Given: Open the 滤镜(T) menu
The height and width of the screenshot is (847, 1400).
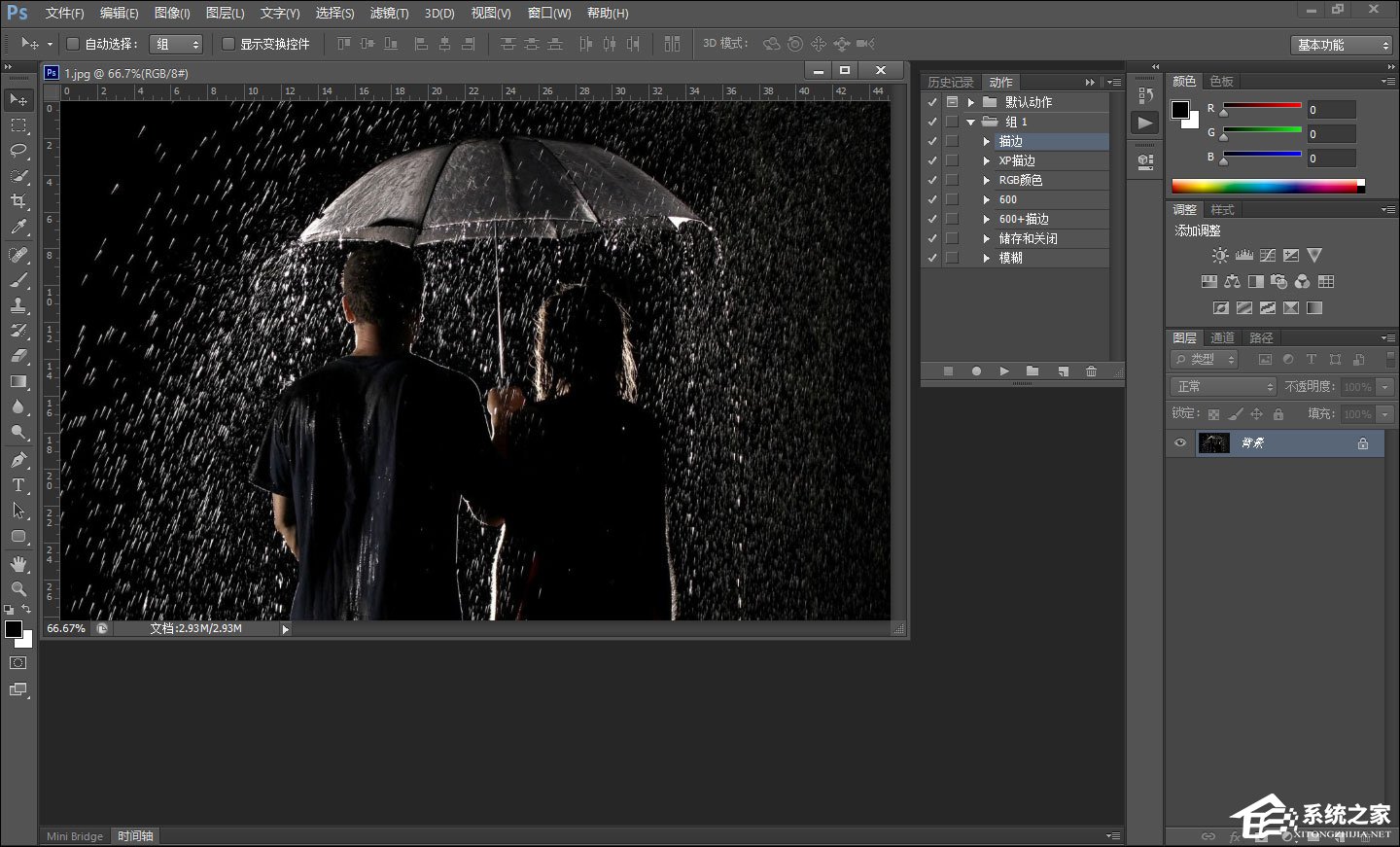Looking at the screenshot, I should 389,13.
